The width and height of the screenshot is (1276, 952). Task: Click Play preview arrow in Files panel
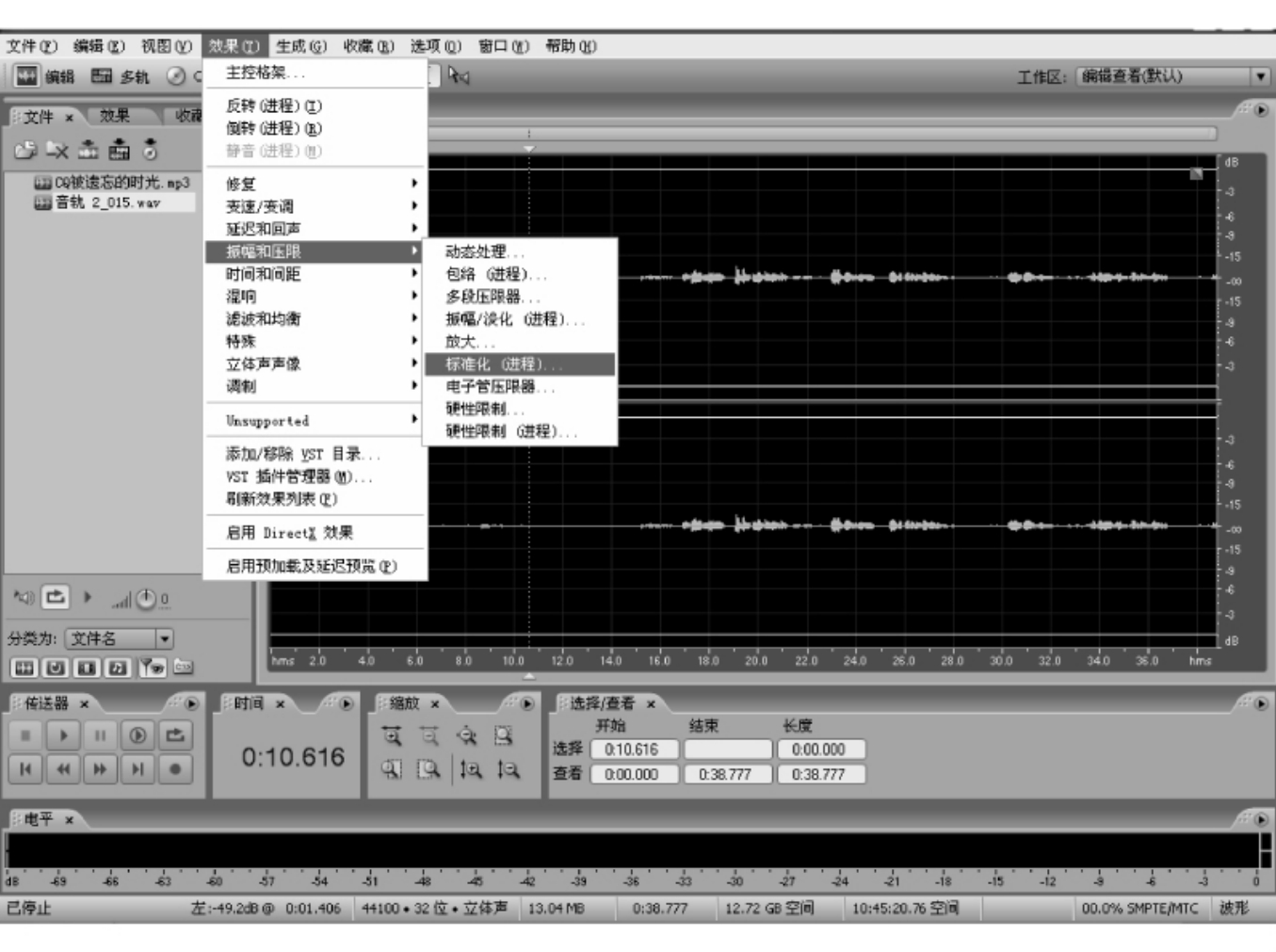(88, 597)
